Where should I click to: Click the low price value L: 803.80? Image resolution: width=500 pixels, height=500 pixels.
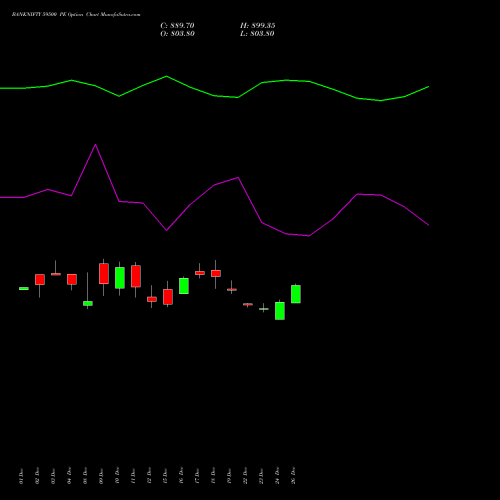click(x=257, y=34)
